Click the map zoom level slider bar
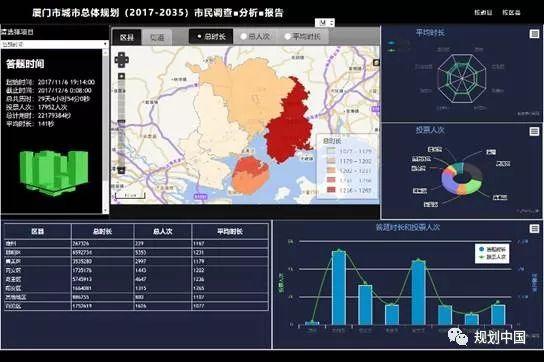Image resolution: width=544 pixels, height=362 pixels. tap(121, 123)
